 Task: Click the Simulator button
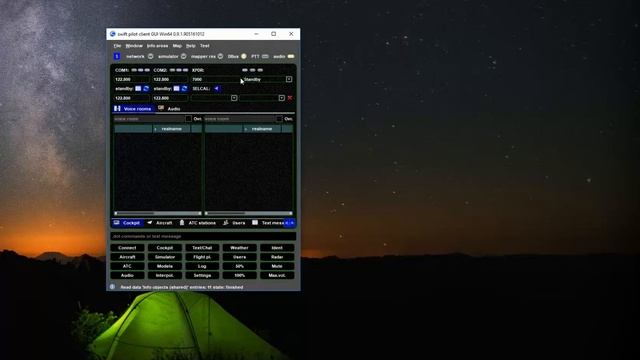point(165,257)
